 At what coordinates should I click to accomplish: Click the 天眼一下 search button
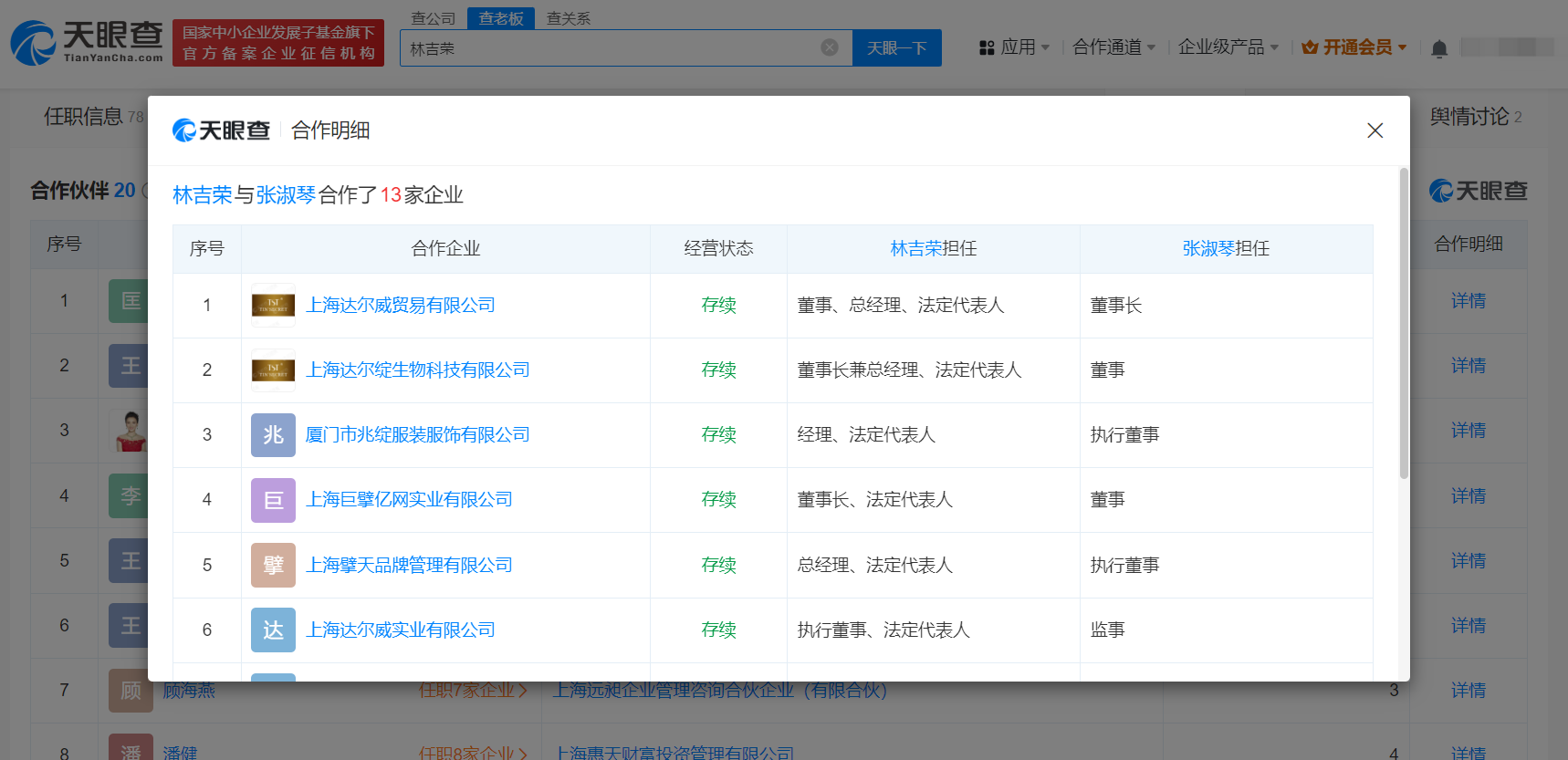pos(896,47)
